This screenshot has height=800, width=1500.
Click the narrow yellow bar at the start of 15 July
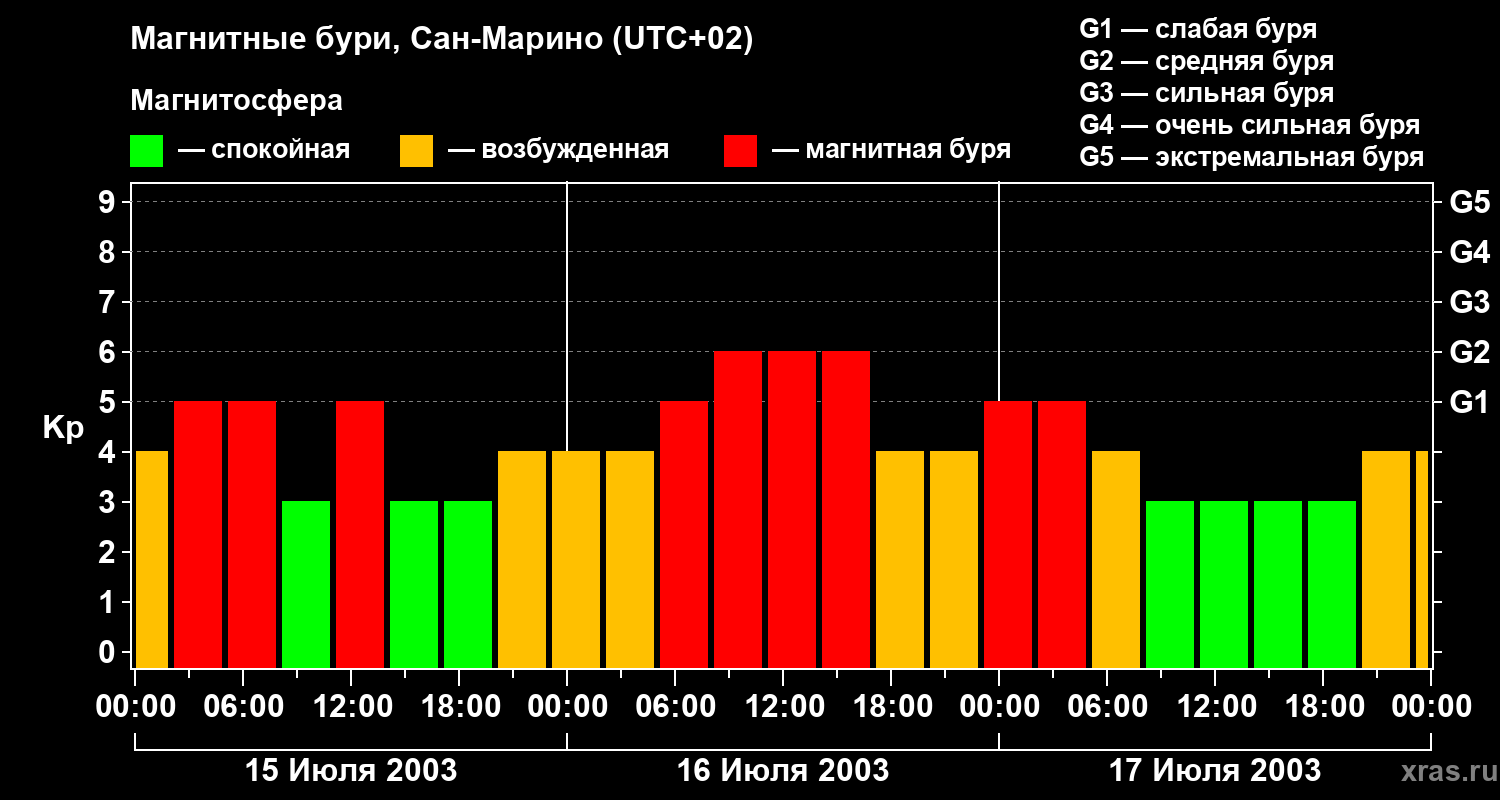click(x=151, y=560)
